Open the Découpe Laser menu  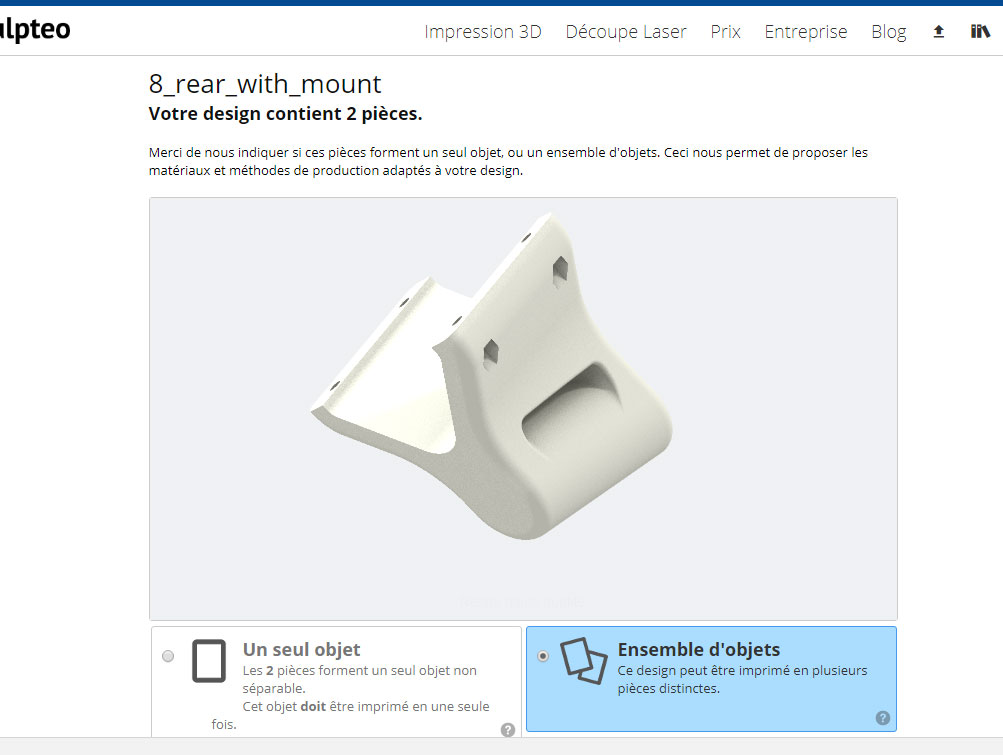tap(626, 31)
